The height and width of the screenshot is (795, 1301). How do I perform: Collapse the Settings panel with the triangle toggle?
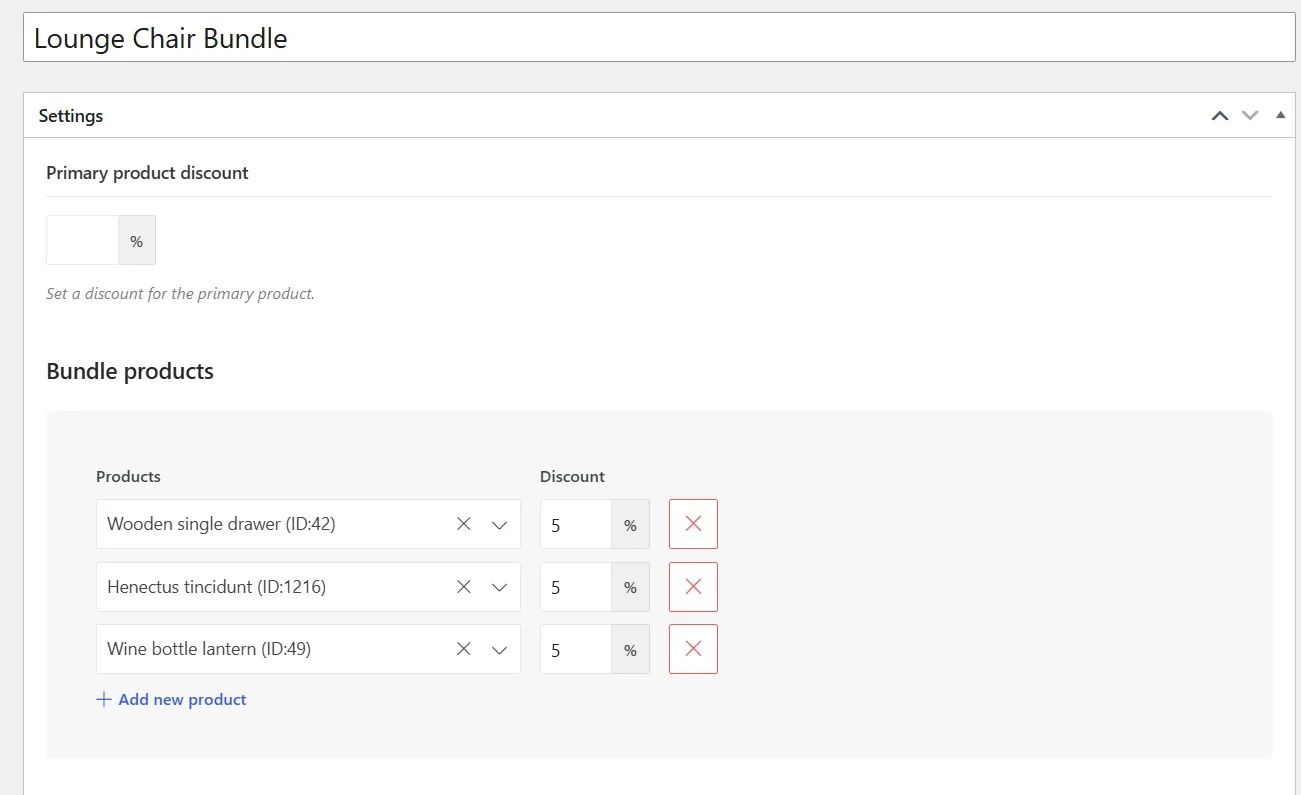pyautogui.click(x=1281, y=115)
